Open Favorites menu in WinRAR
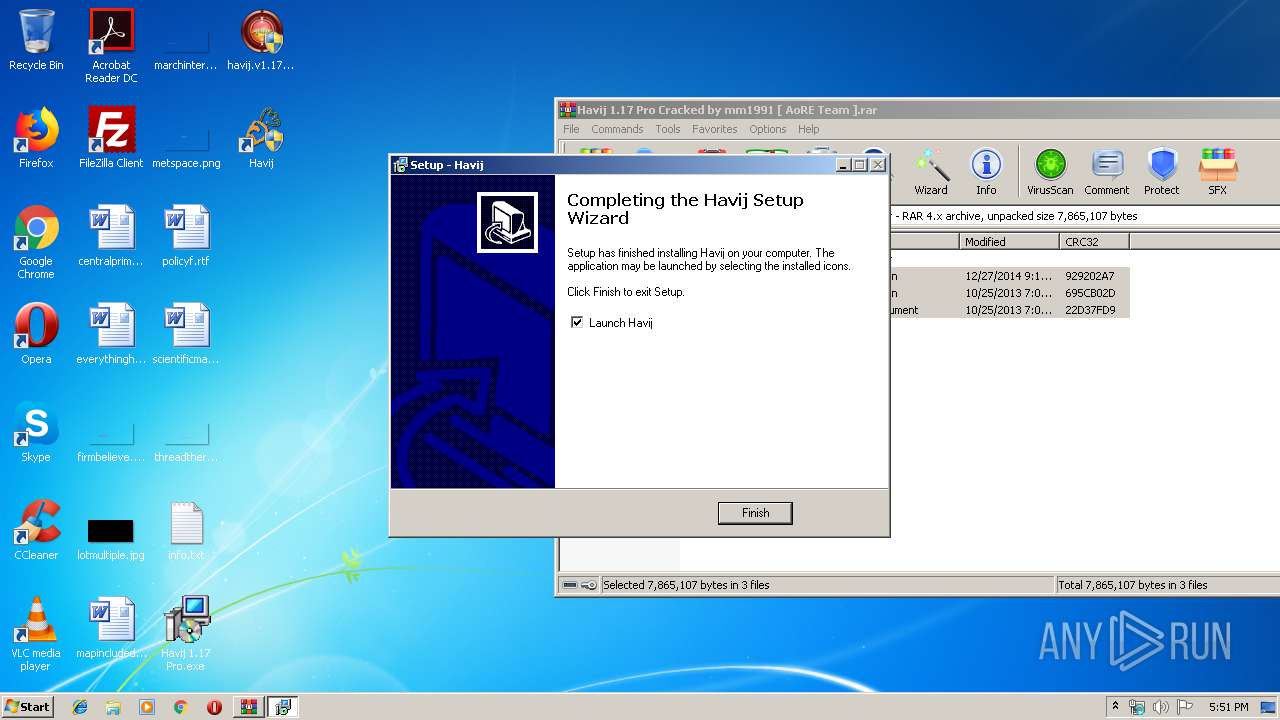 point(715,129)
